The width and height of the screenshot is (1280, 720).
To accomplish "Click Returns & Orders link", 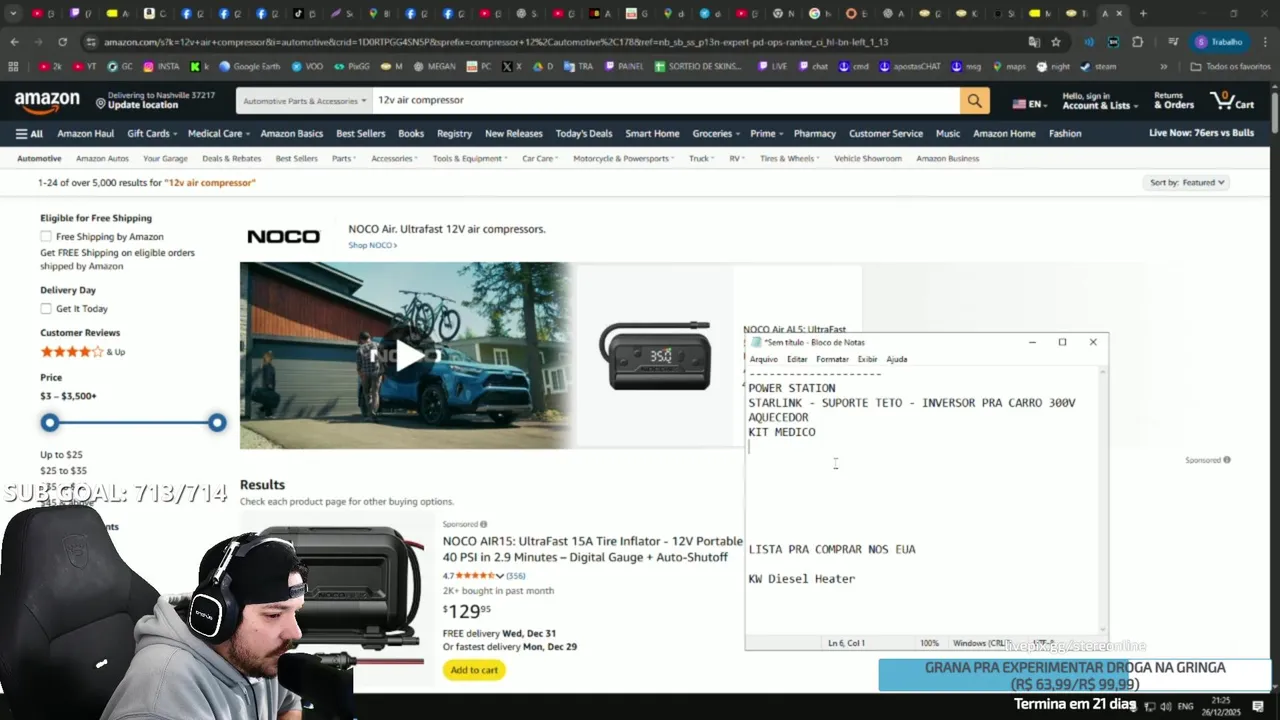I will click(x=1174, y=100).
